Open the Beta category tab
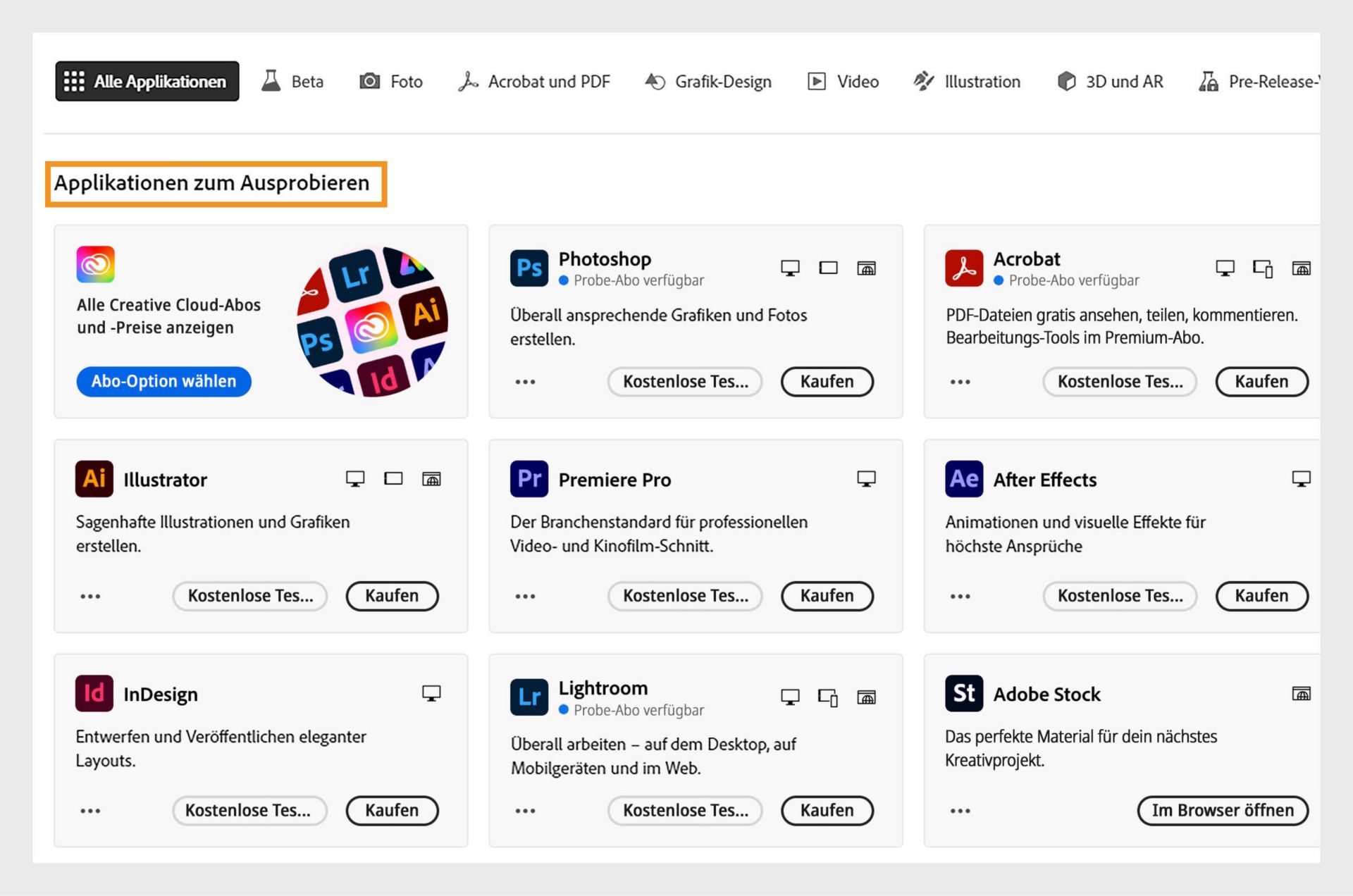 tap(292, 81)
